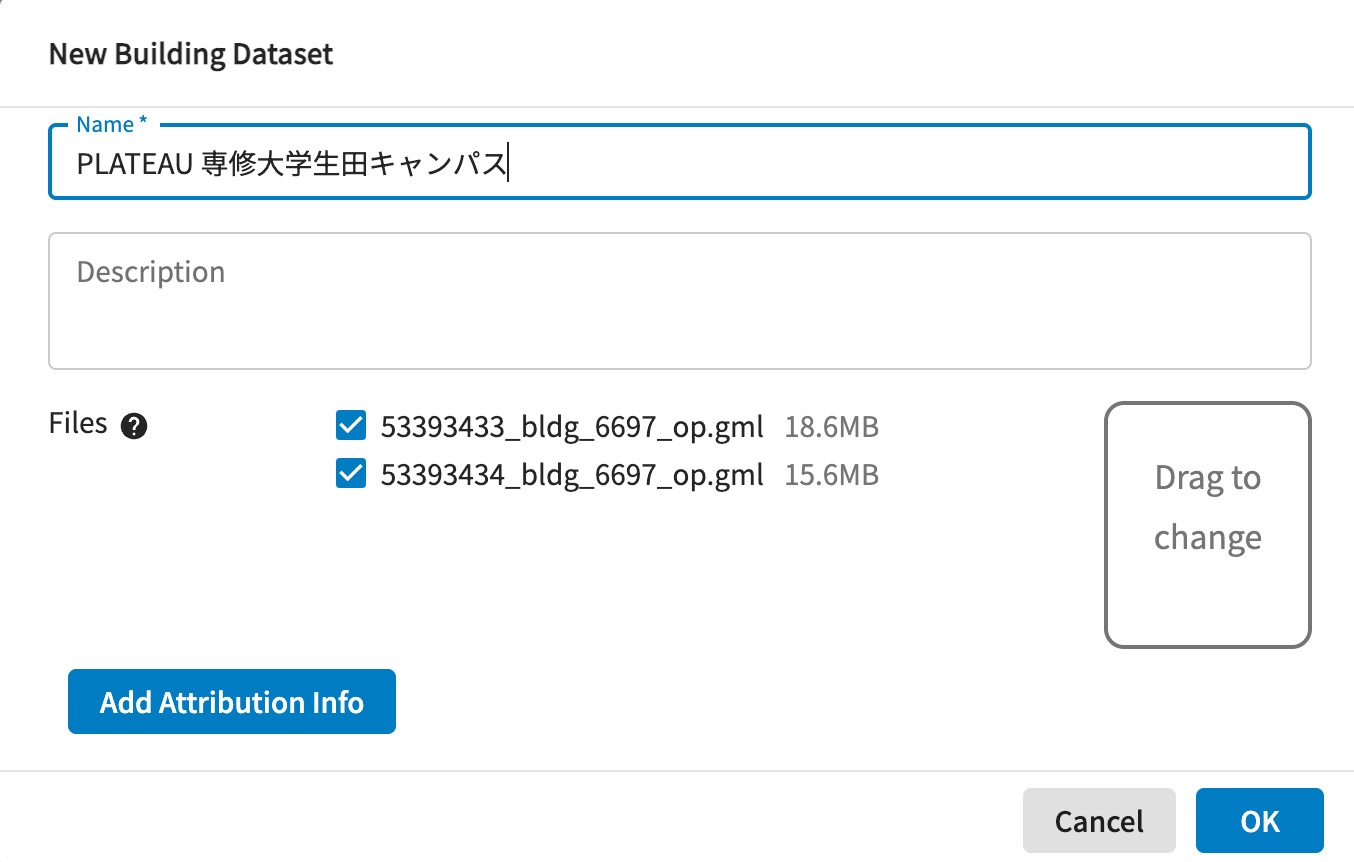This screenshot has height=862, width=1354.
Task: Click the floating Name * field label
Action: click(112, 125)
